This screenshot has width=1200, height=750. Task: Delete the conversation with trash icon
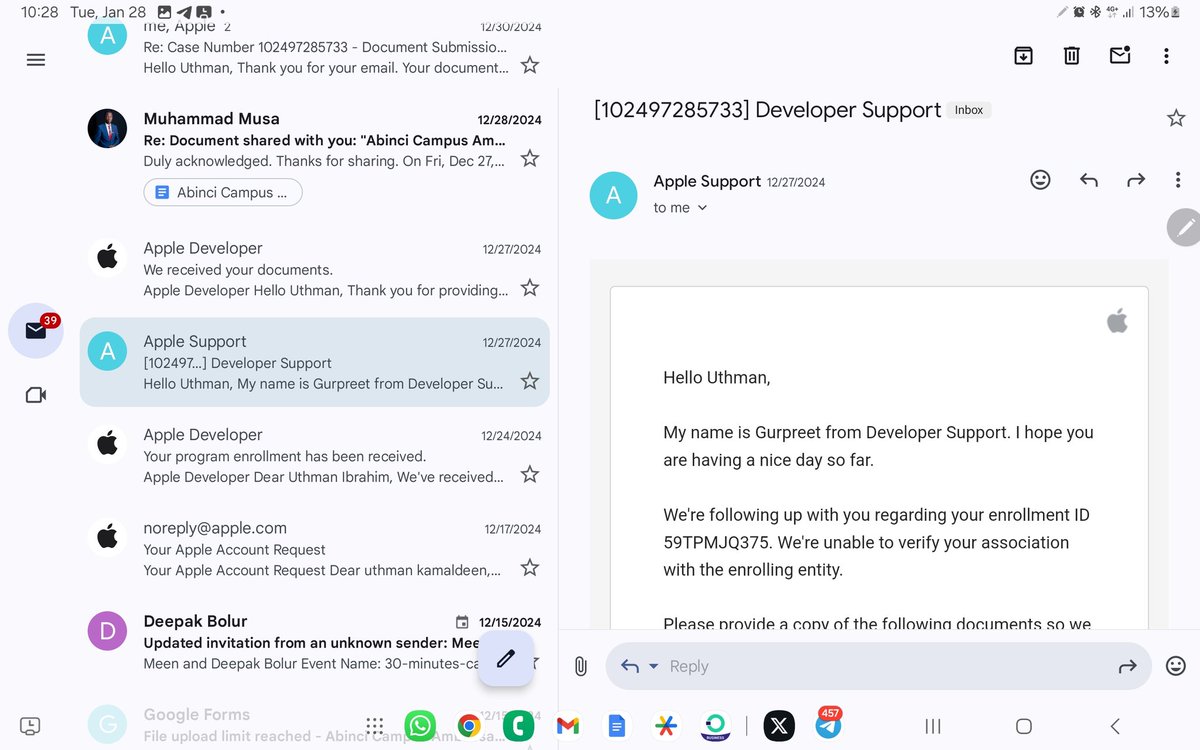tap(1071, 56)
